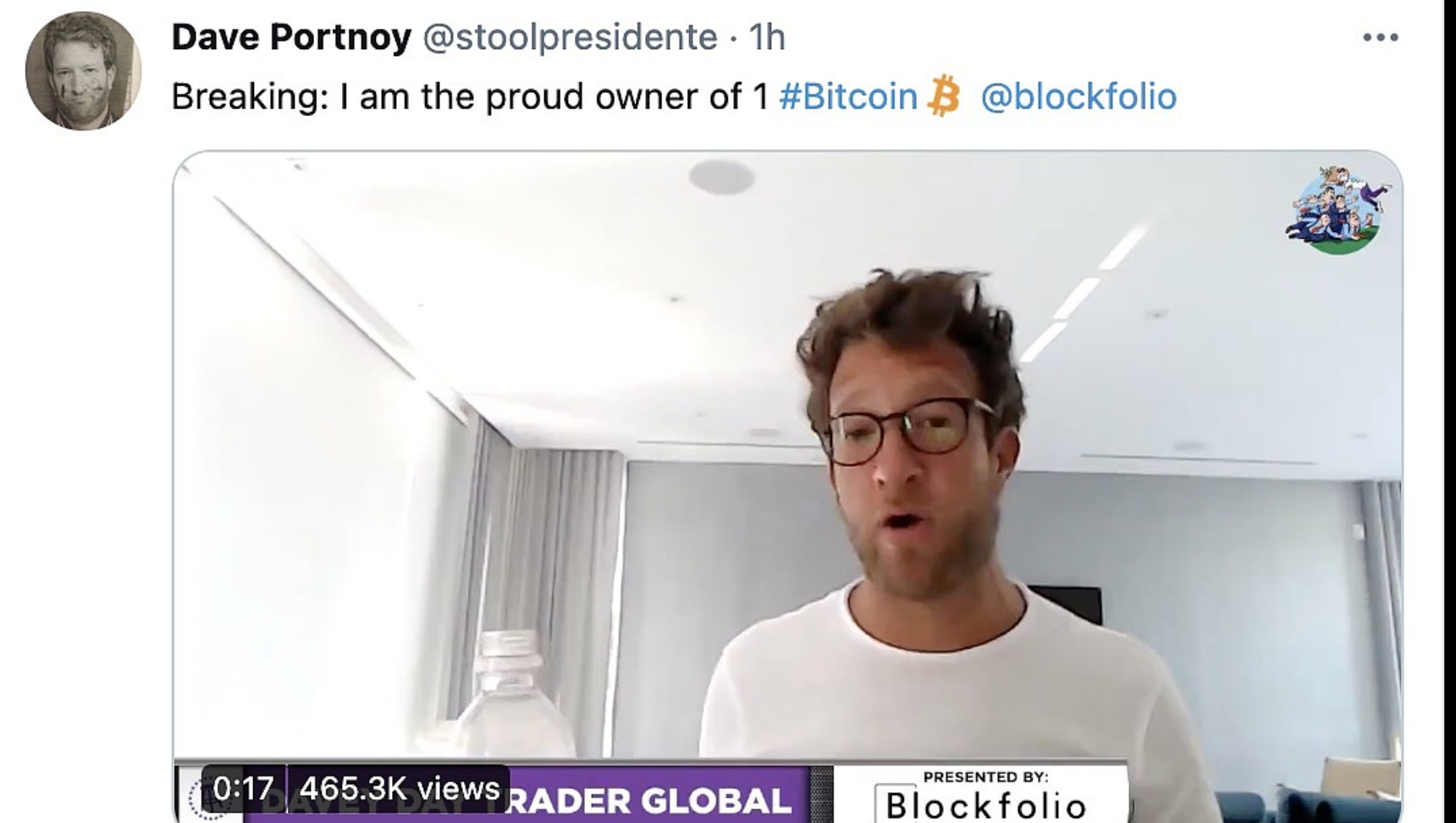Open the #Bitcoin hashtag
Screen dimensions: 1456x823
tap(848, 97)
